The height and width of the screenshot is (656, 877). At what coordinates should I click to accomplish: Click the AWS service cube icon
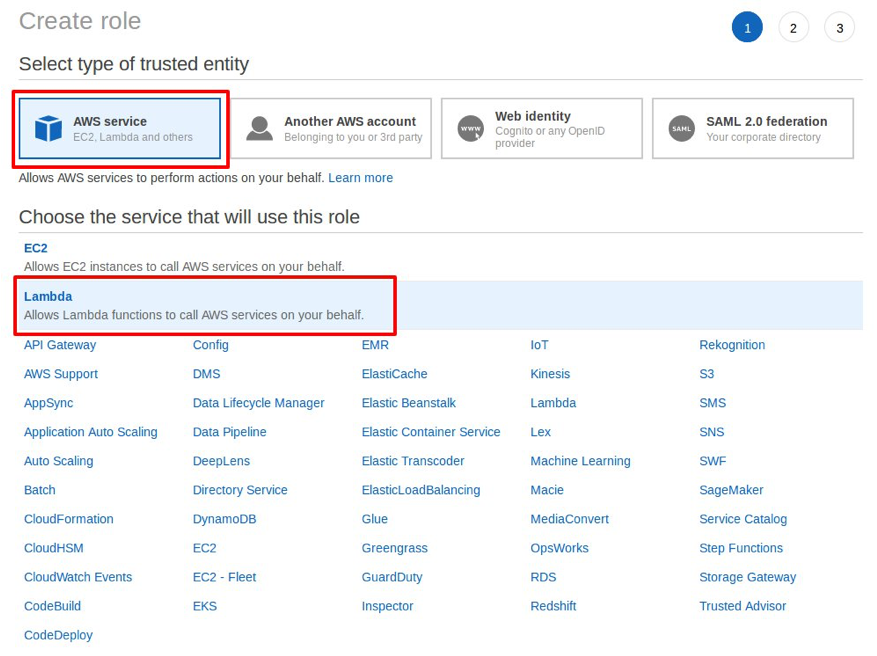point(49,128)
